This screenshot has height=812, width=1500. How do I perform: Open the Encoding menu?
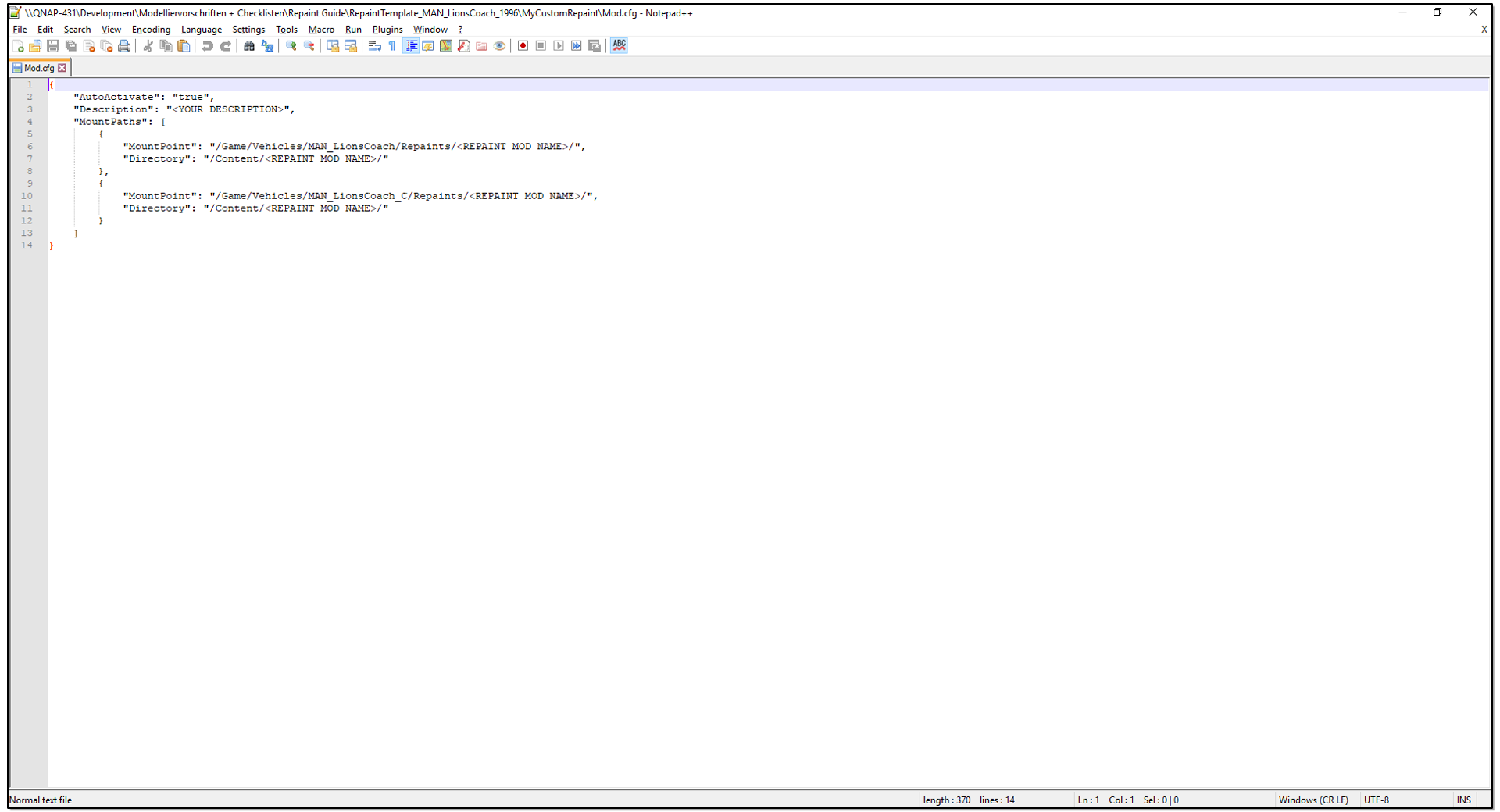(x=151, y=30)
